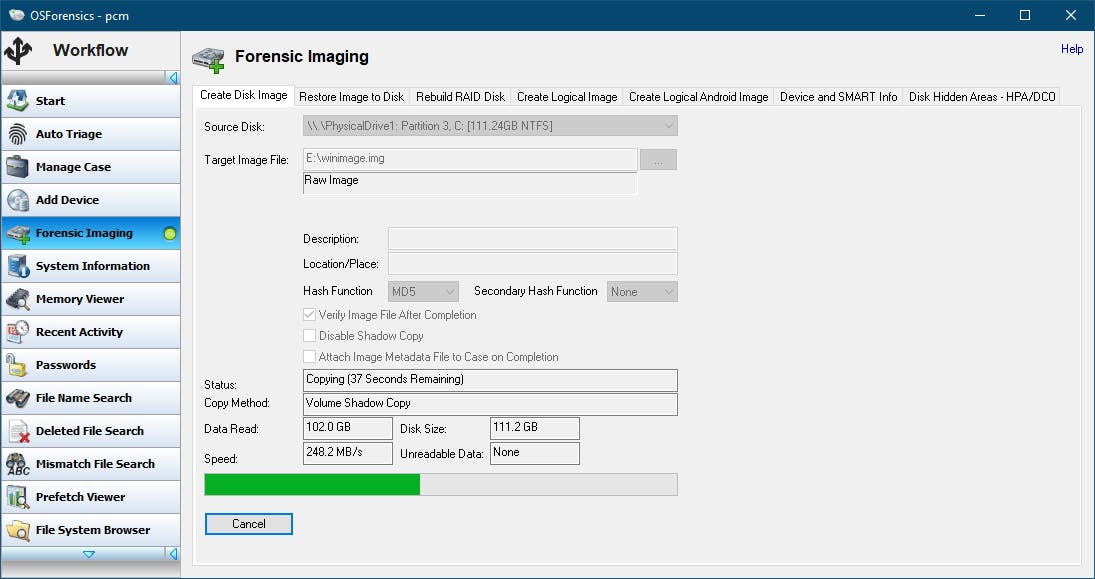Cancel the disk imaging operation

click(x=249, y=524)
